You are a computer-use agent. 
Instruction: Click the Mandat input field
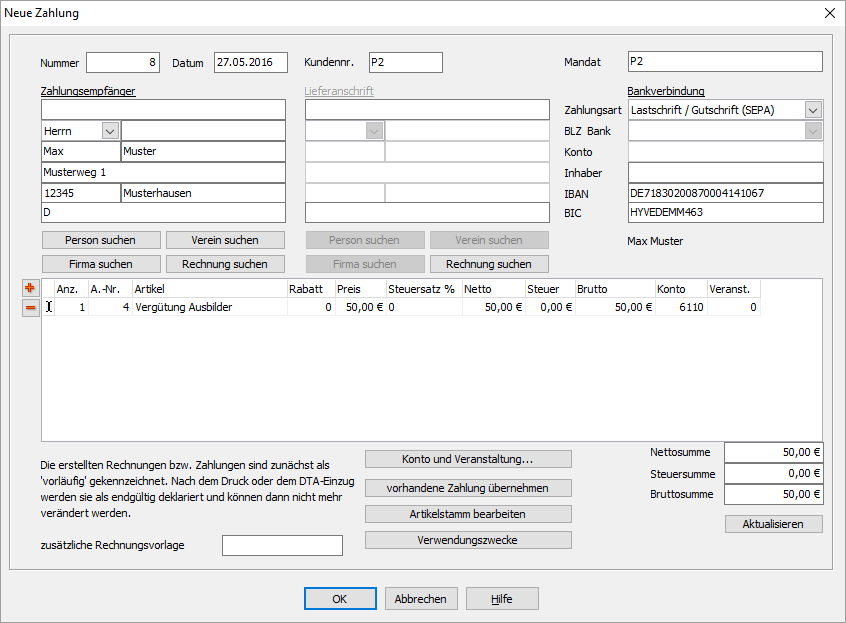point(725,61)
